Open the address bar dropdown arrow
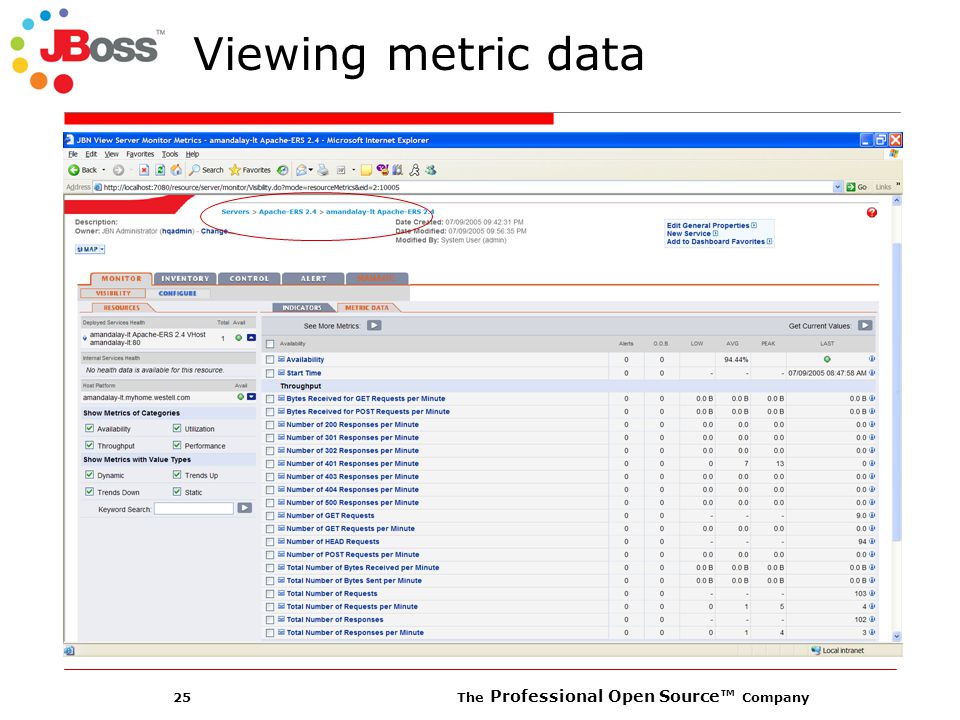 tap(838, 187)
